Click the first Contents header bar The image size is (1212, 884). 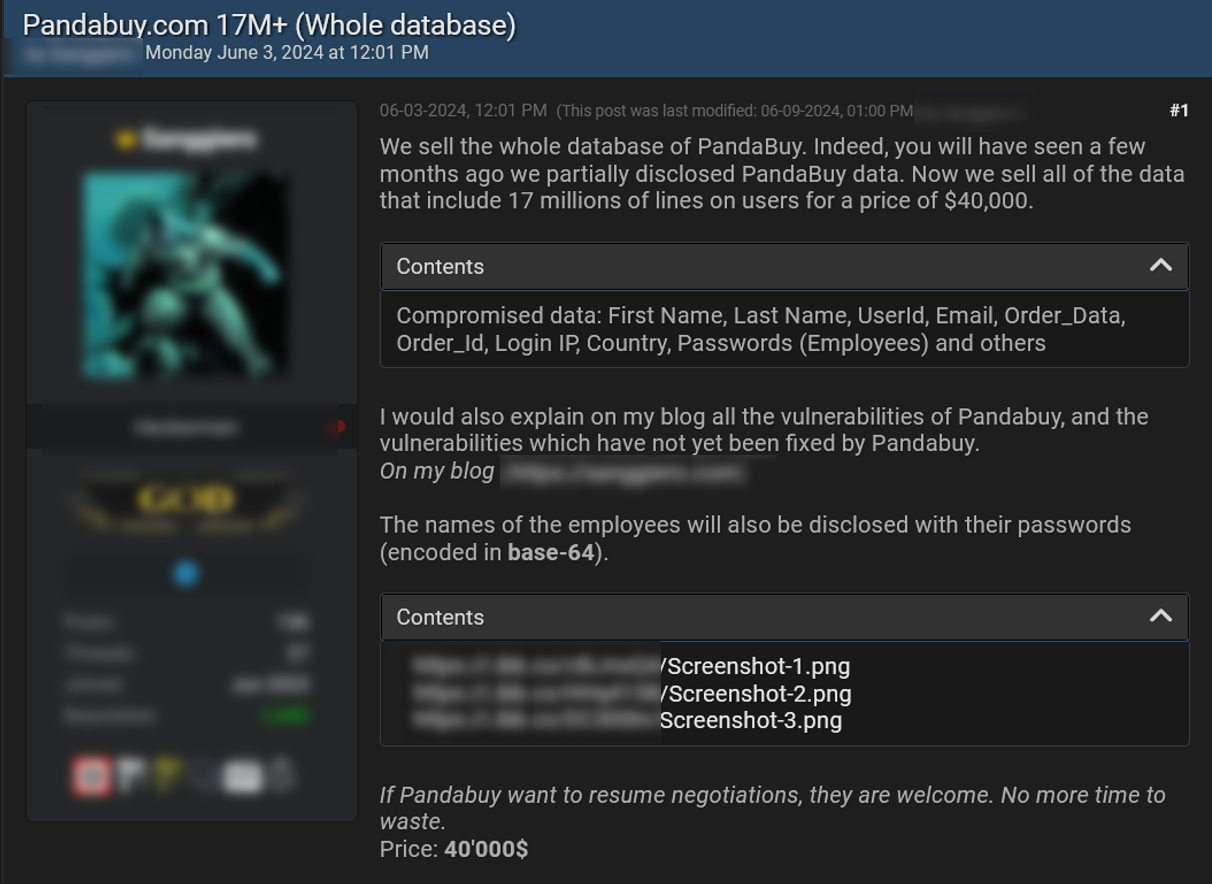pyautogui.click(x=784, y=266)
